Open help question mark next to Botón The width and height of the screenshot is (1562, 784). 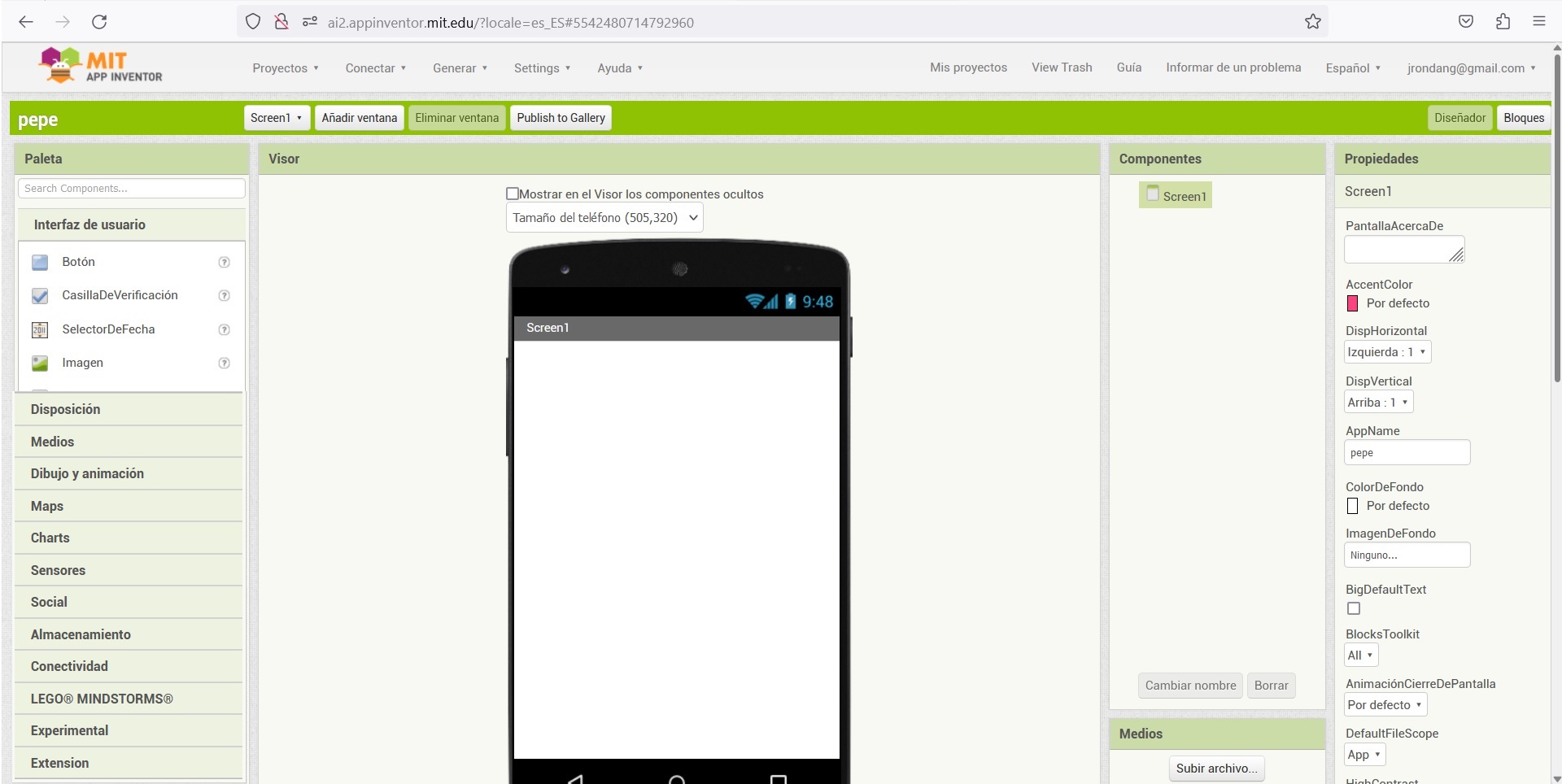tap(224, 262)
